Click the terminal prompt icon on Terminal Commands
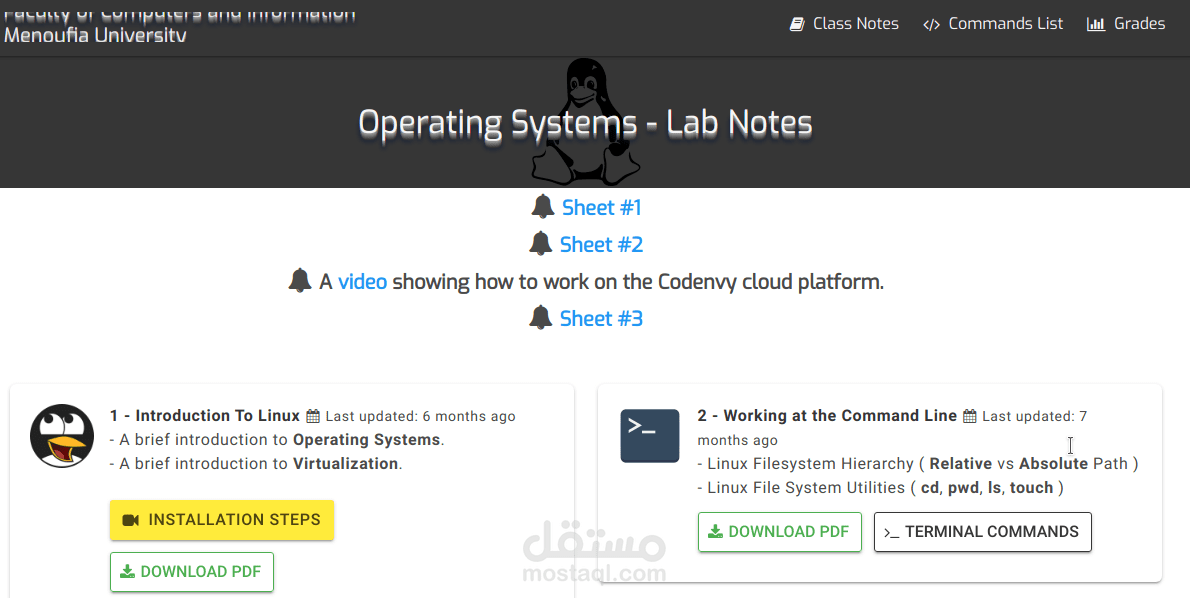 pyautogui.click(x=892, y=533)
